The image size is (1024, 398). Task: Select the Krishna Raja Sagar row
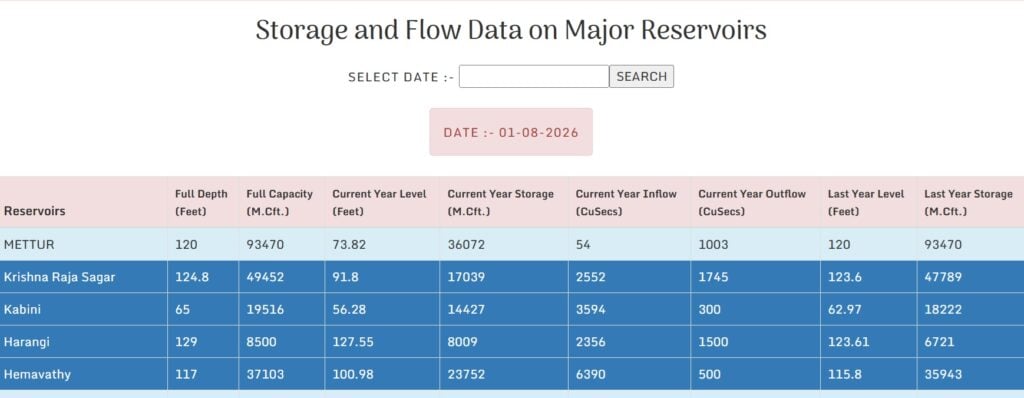coord(512,277)
